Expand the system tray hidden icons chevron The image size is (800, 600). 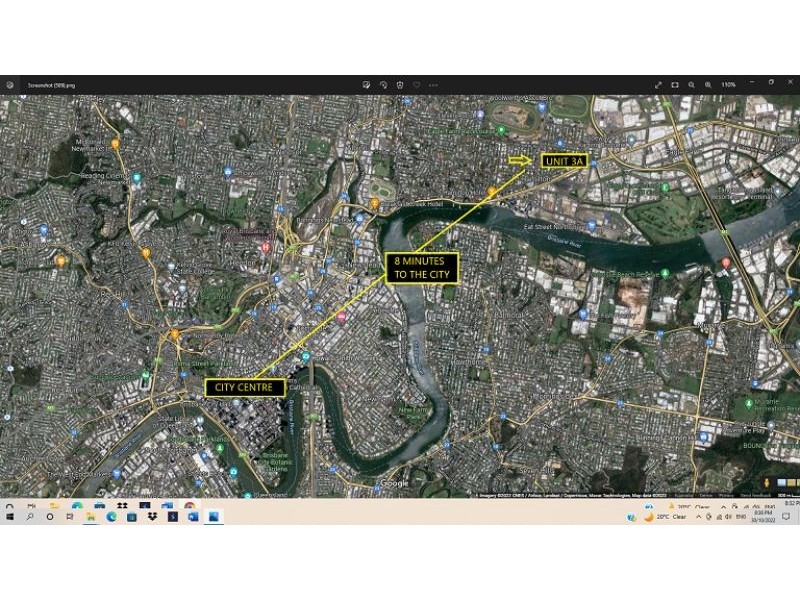(699, 517)
